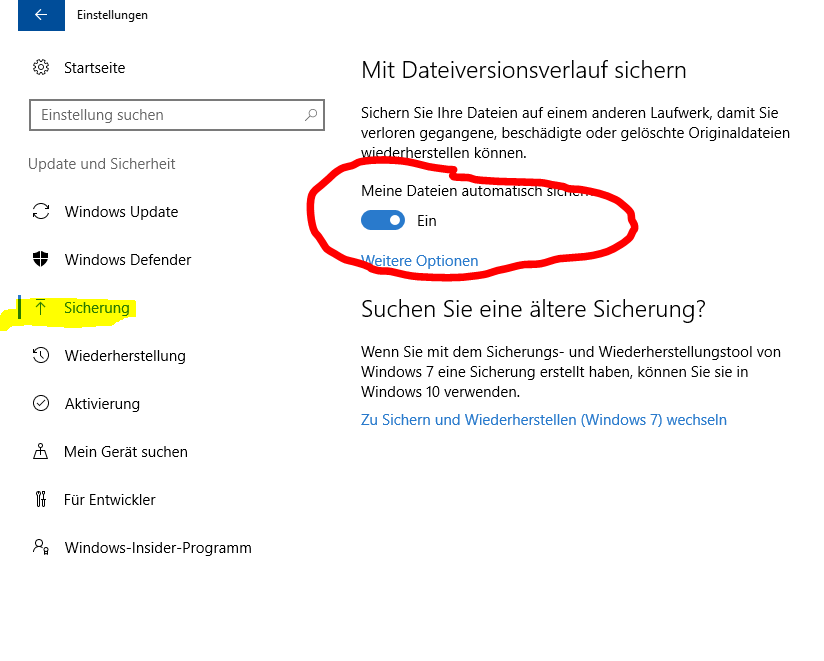Image resolution: width=824 pixels, height=661 pixels.
Task: Open the Windows Update section
Action: point(121,212)
